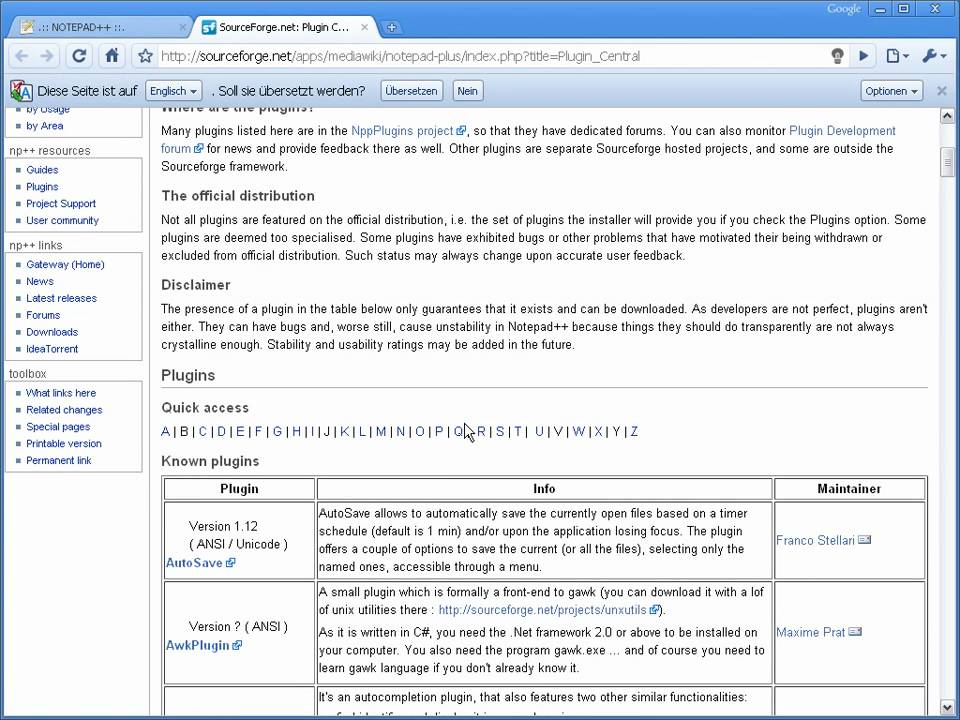Open the Optionen dropdown
Viewport: 960px width, 720px height.
891,91
